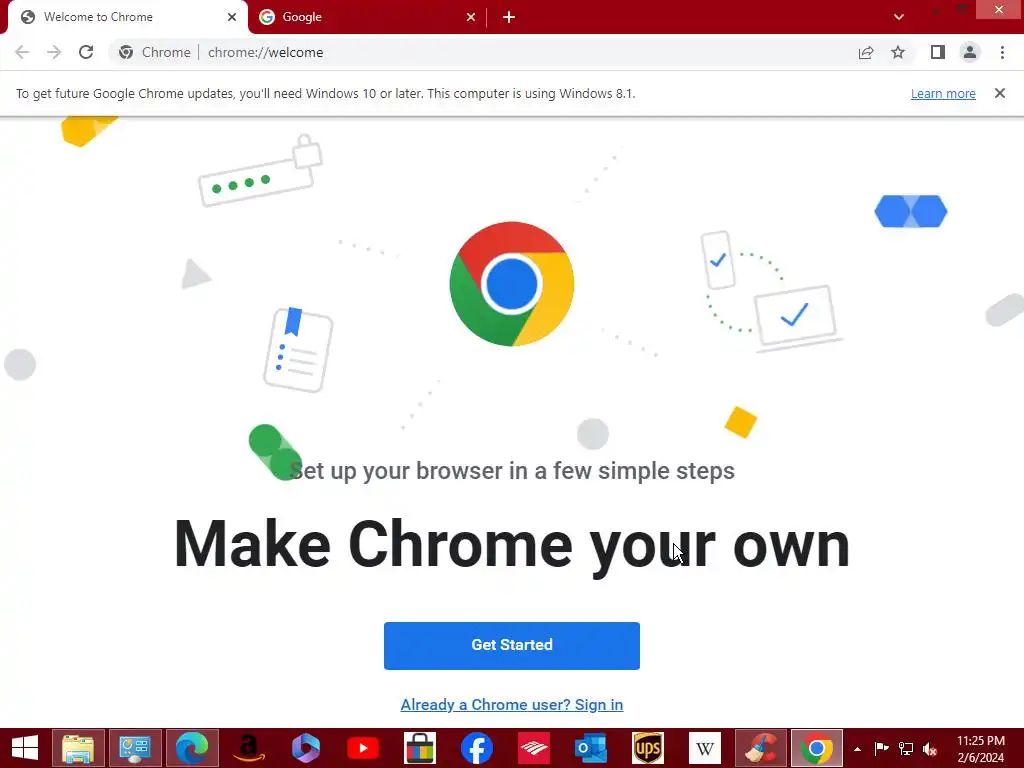
Task: Open the Windows Start button
Action: (x=25, y=748)
